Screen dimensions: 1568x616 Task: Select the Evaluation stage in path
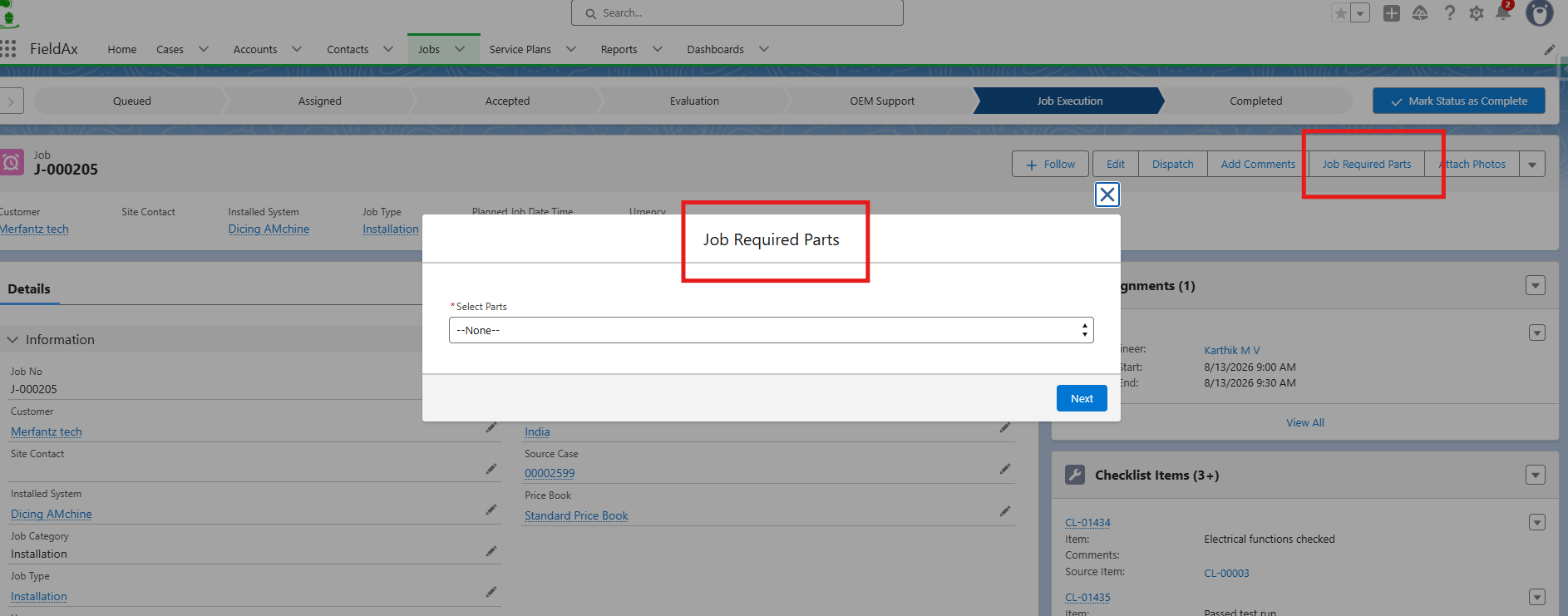694,101
